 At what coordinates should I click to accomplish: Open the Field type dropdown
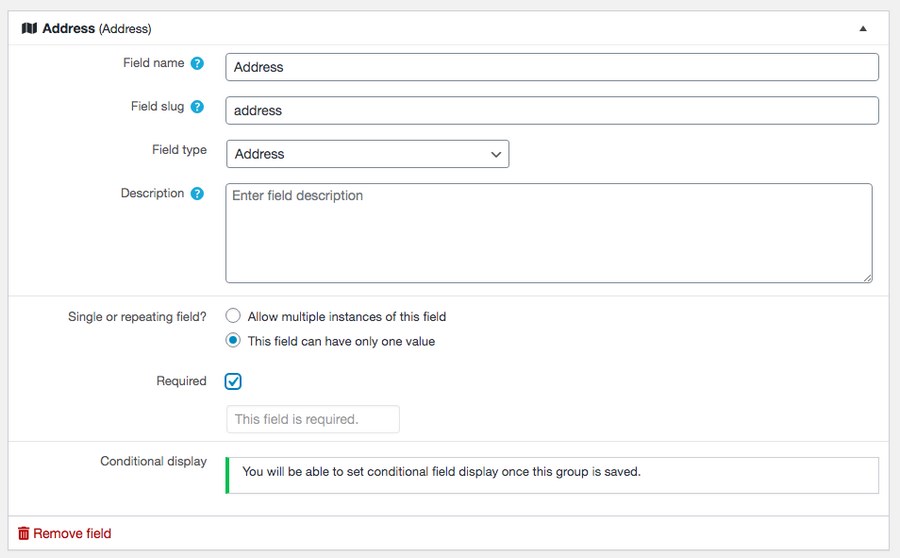[x=367, y=154]
